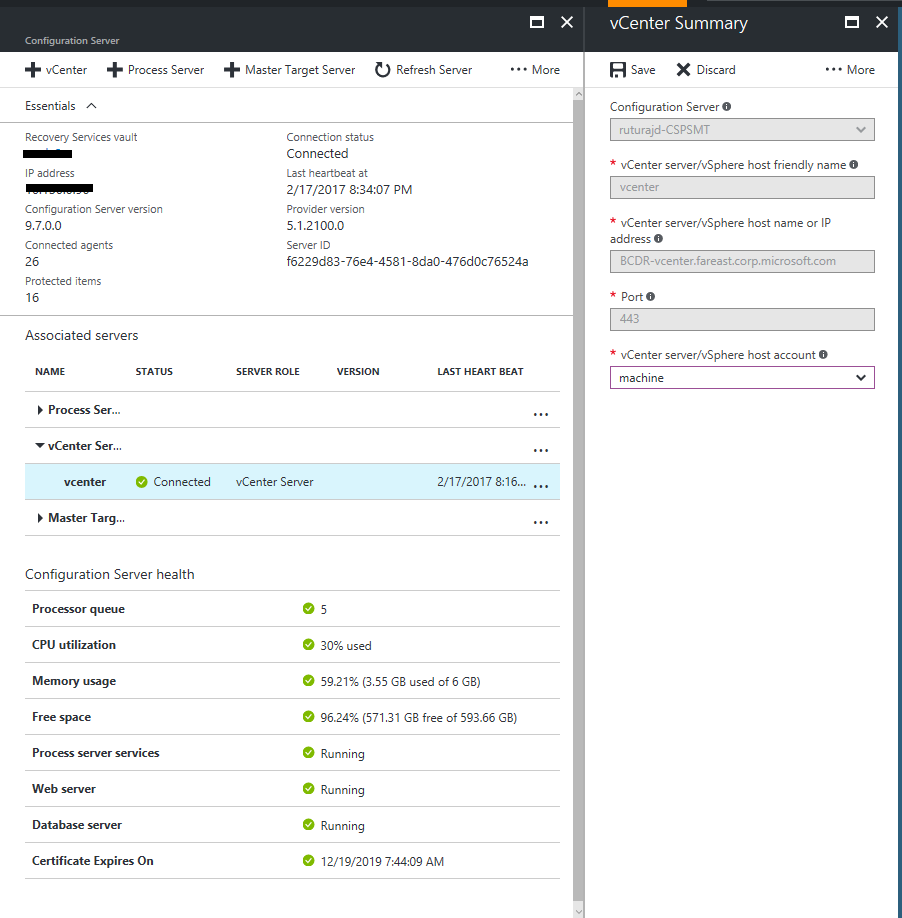The height and width of the screenshot is (918, 902).
Task: Click the Refresh Server icon
Action: 382,70
